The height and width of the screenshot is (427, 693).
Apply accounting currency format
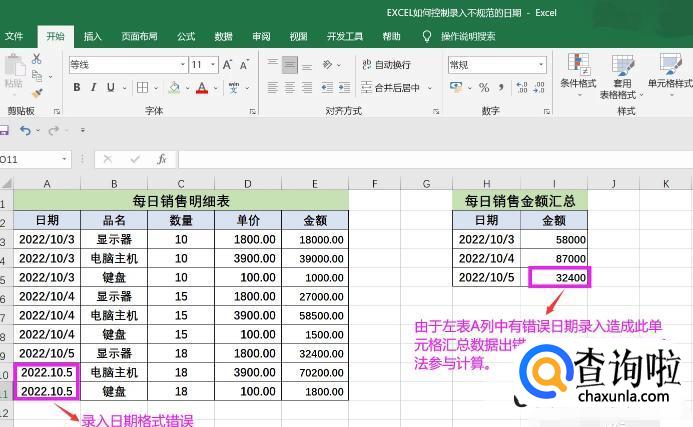click(456, 87)
